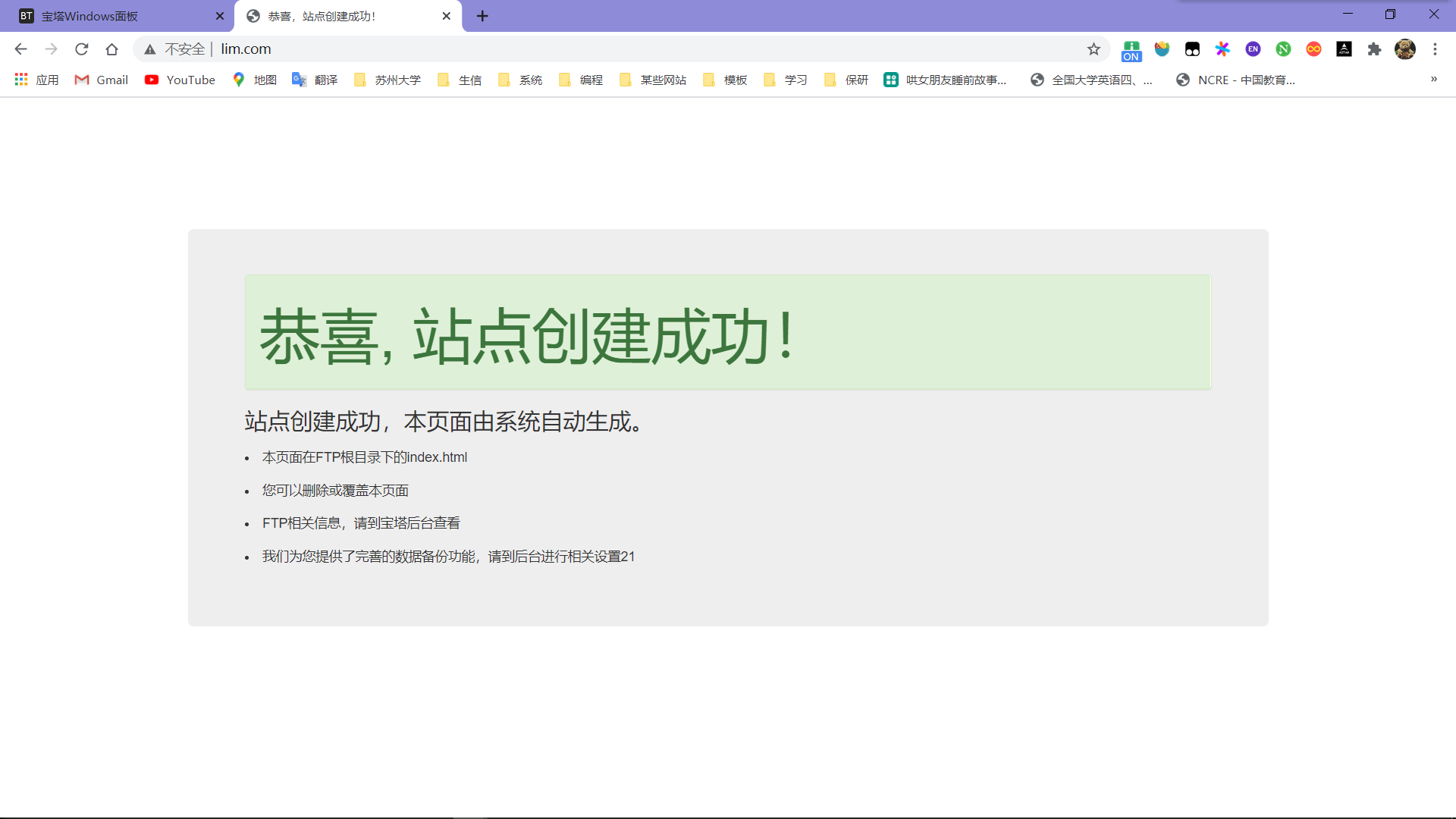Click the profile avatar icon
The image size is (1456, 819).
(1405, 49)
